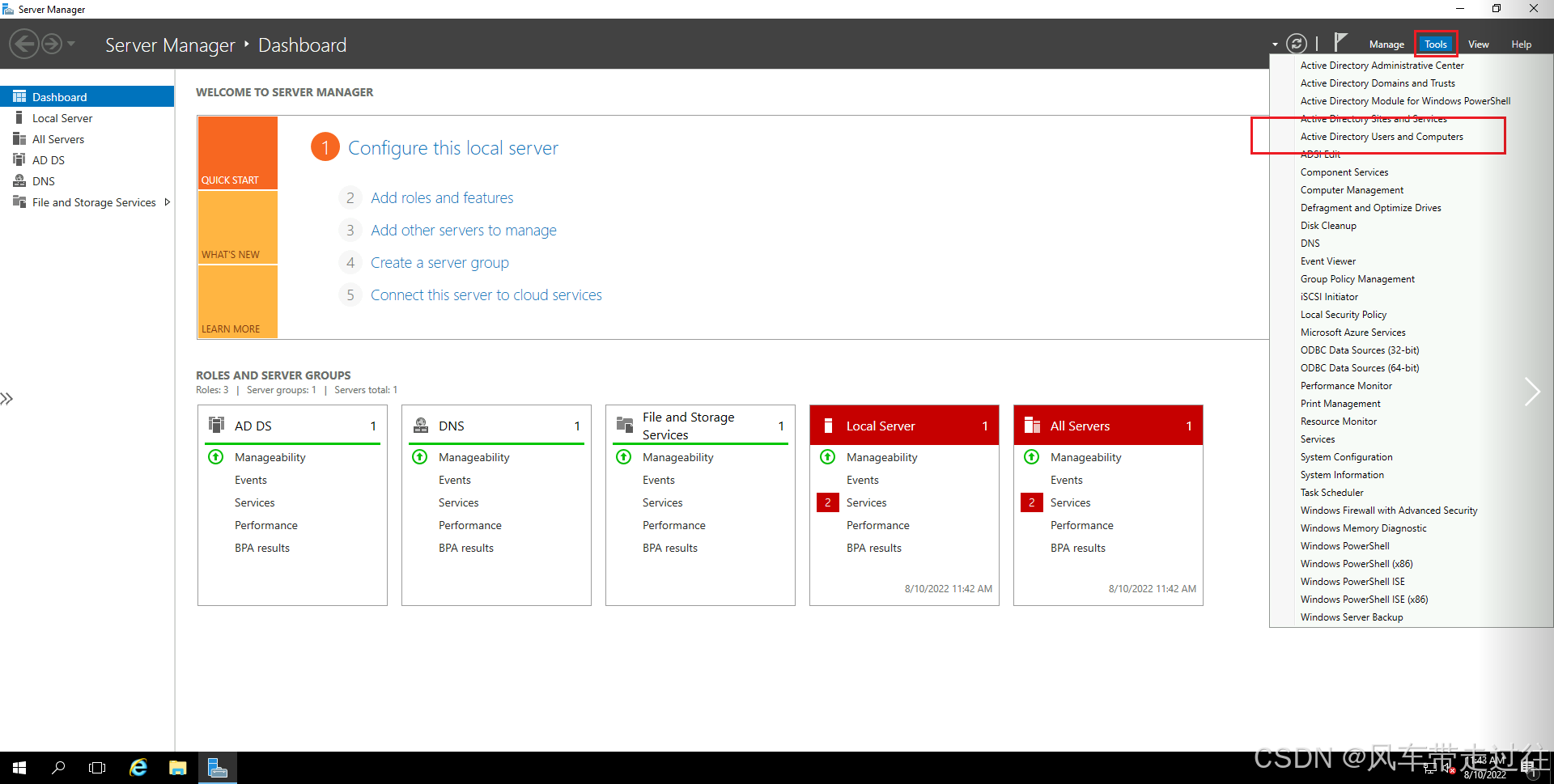Viewport: 1554px width, 784px height.
Task: Click Local Server Manageability green status icon
Action: pyautogui.click(x=828, y=457)
